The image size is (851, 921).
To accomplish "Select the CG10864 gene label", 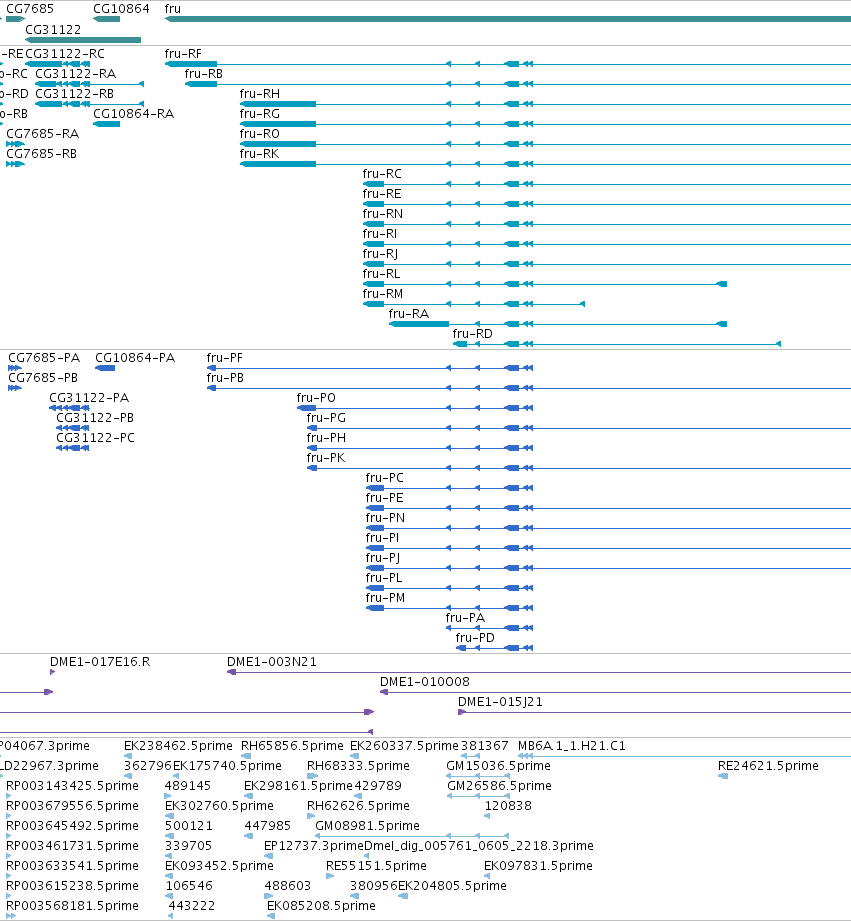I will pos(121,9).
